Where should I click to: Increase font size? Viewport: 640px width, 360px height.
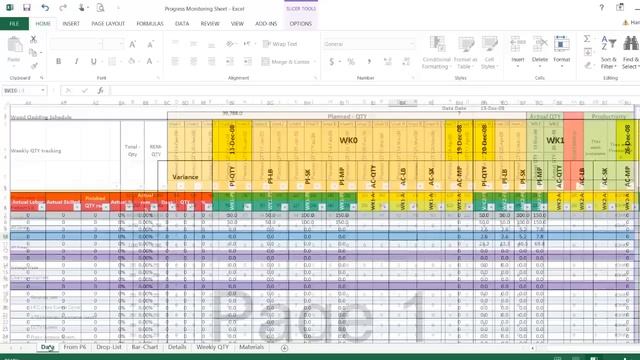point(132,44)
